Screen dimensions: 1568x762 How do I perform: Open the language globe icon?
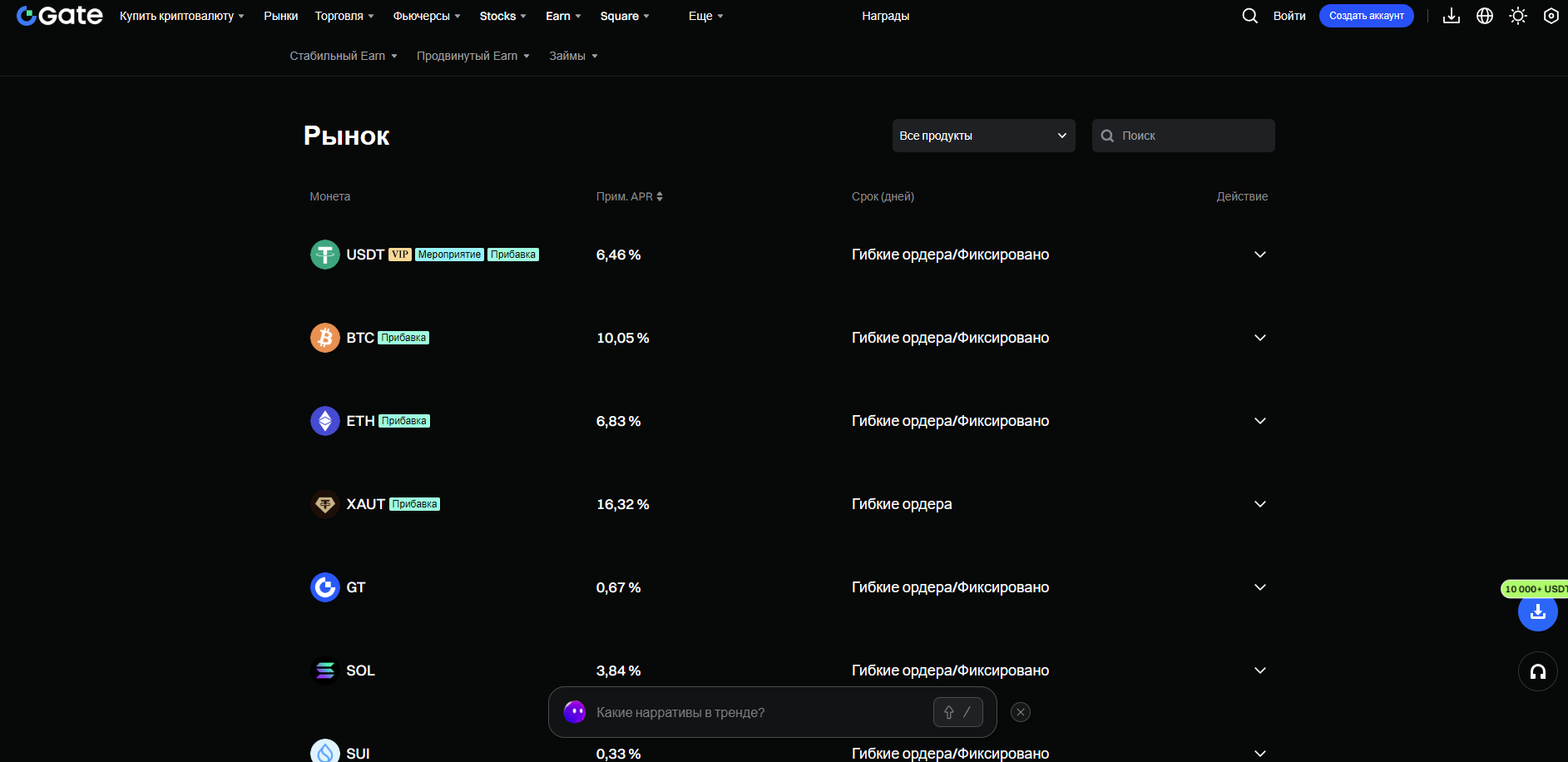[x=1485, y=16]
